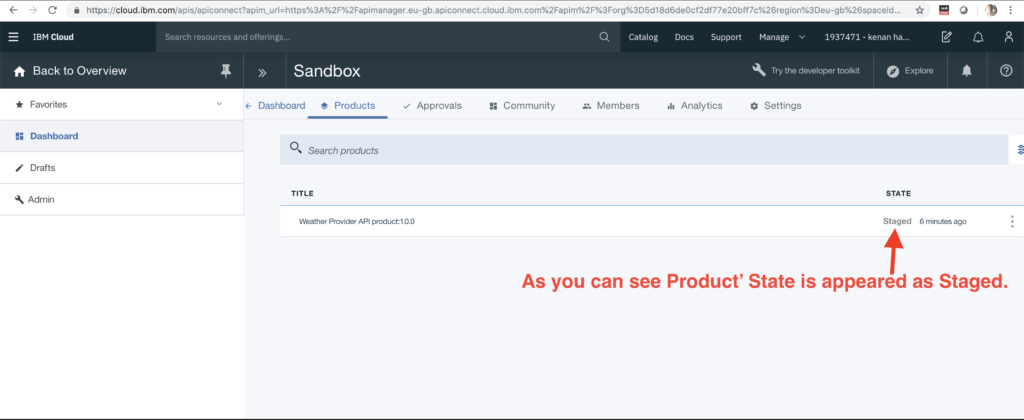Expand the Favorites section
The width and height of the screenshot is (1024, 420).
[x=219, y=104]
